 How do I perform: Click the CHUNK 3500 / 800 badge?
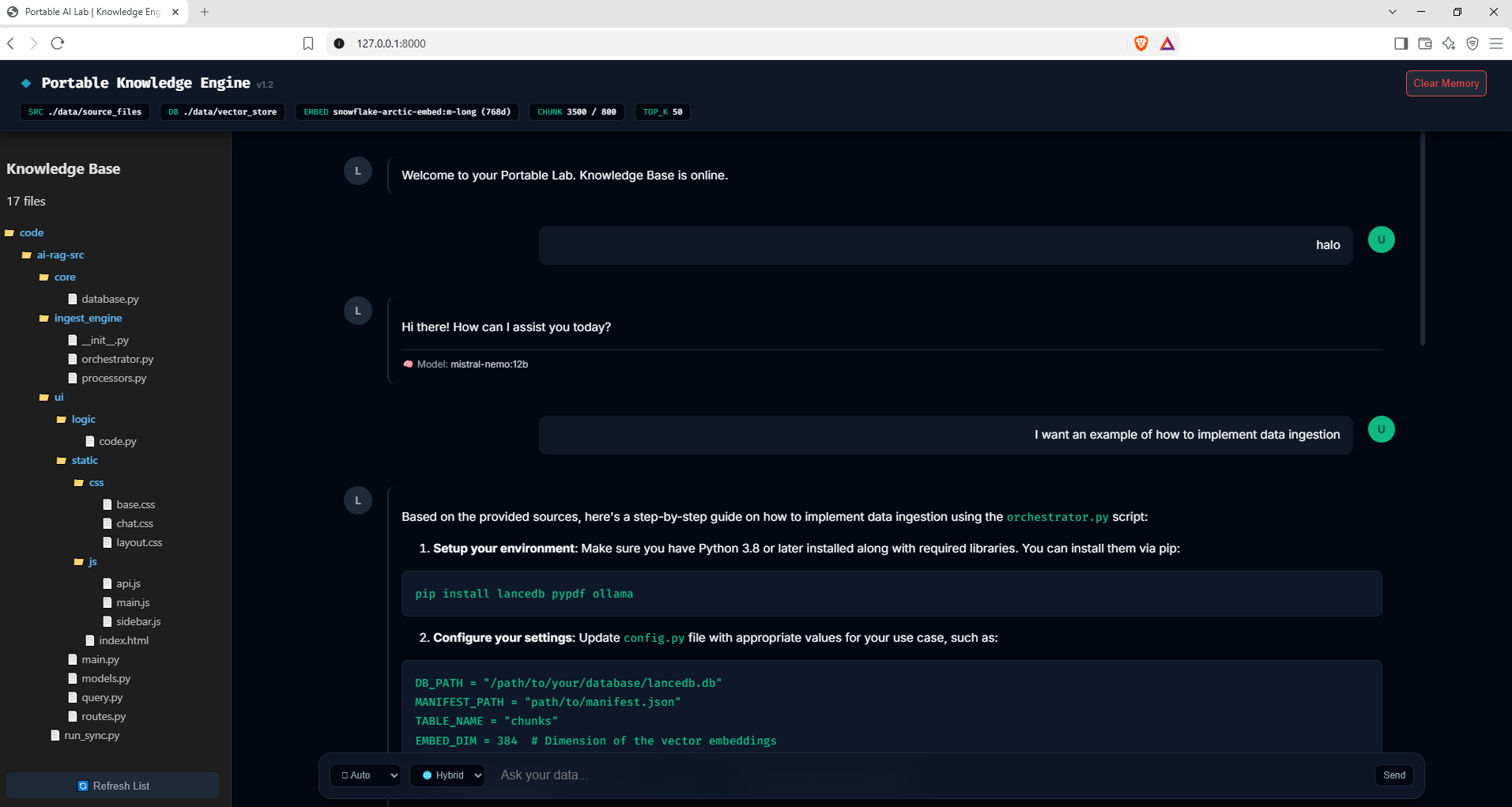tap(577, 111)
